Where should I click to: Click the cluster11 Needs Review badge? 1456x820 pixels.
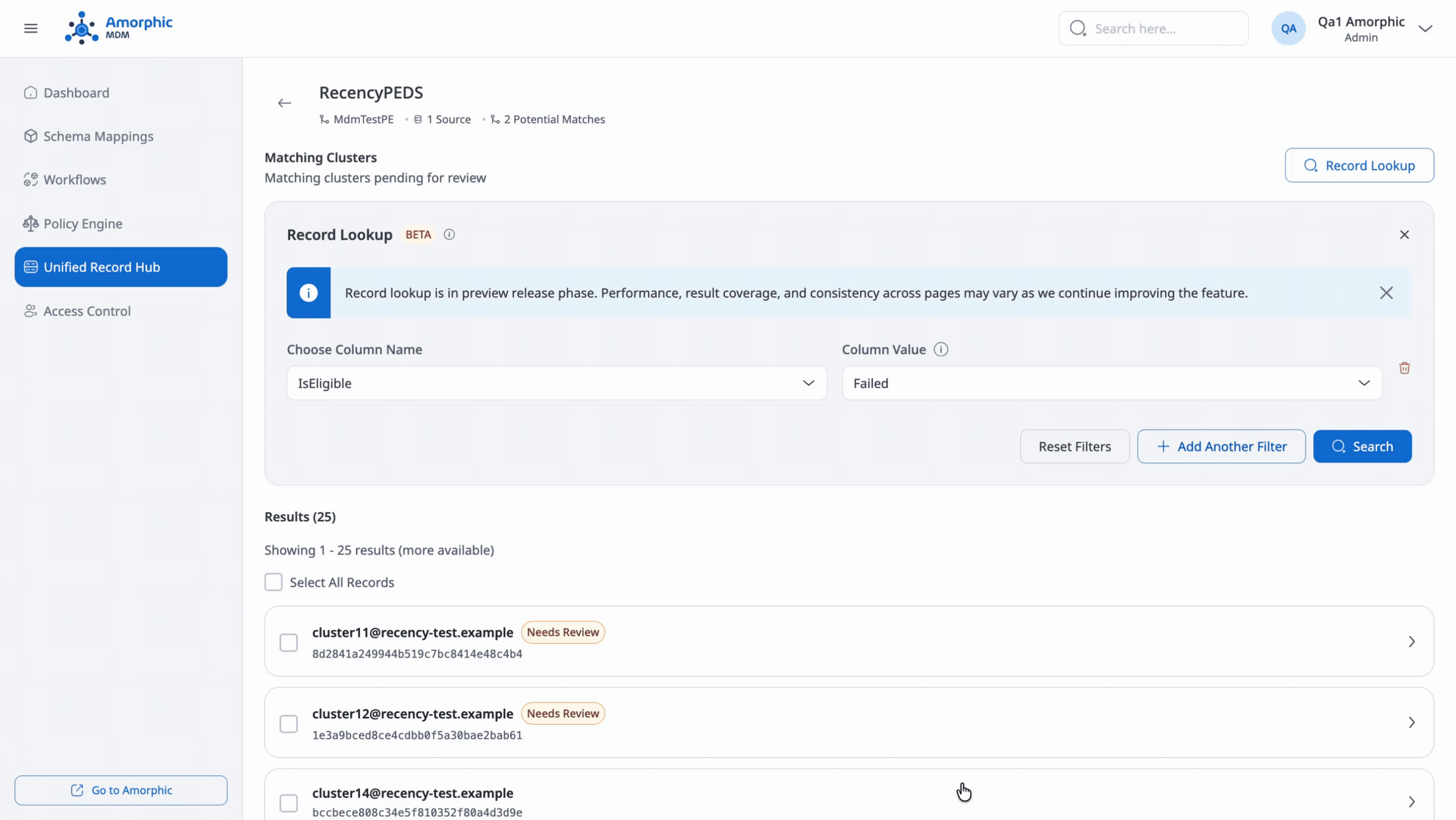point(562,632)
